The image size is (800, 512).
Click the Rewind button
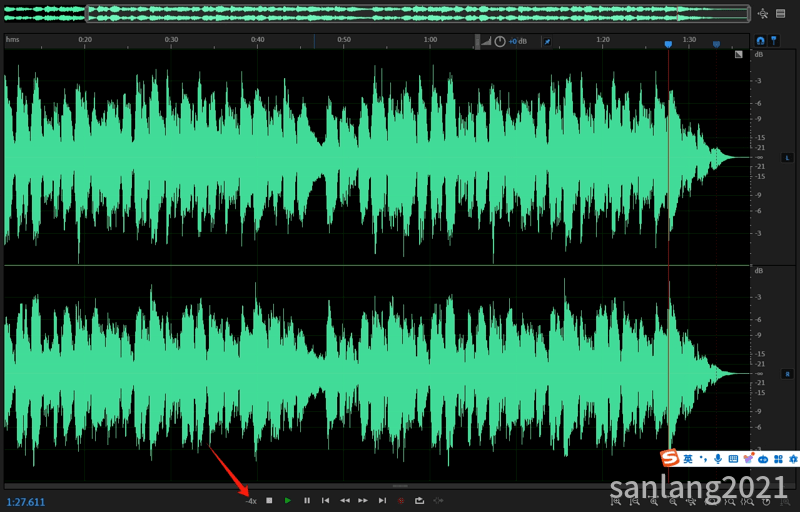pos(345,500)
